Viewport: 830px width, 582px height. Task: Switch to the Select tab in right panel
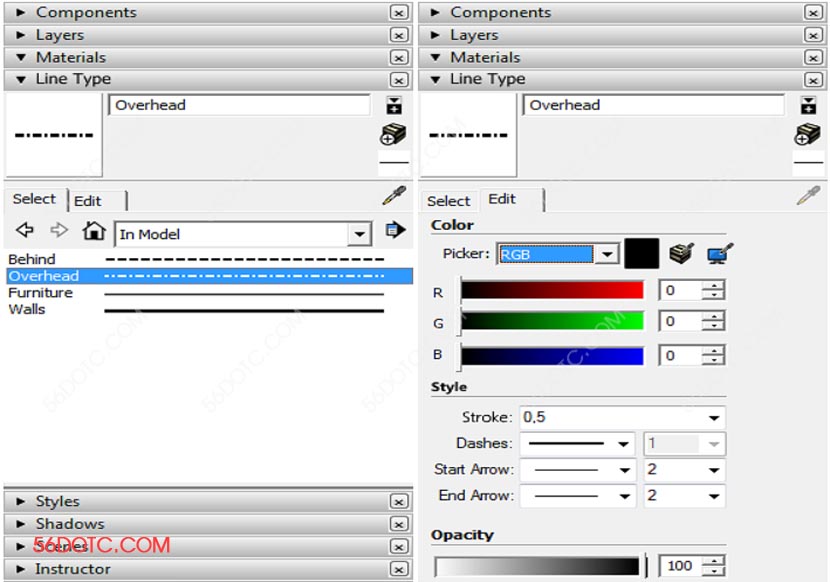(x=449, y=201)
